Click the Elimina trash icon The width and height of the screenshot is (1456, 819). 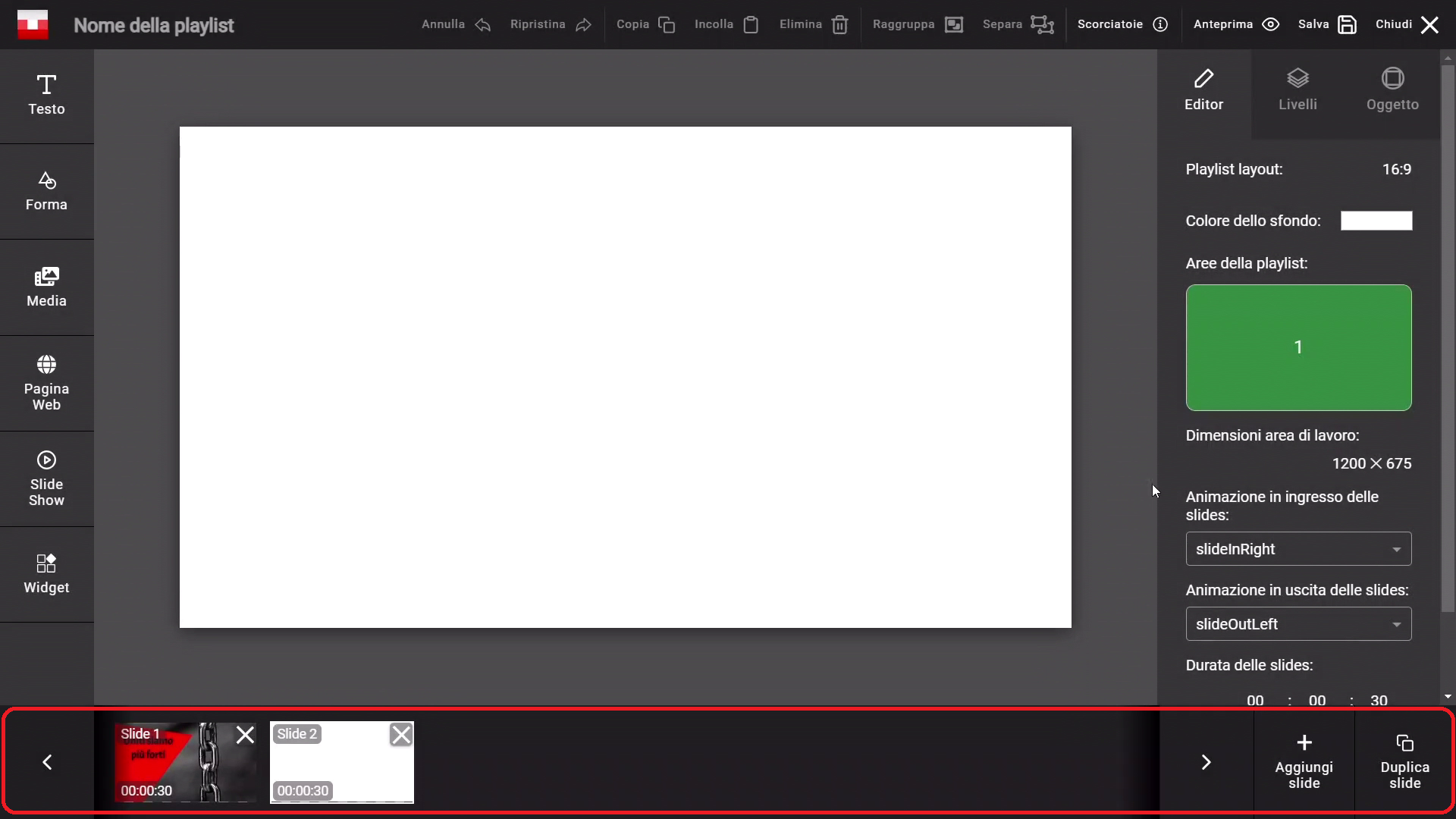click(x=839, y=25)
